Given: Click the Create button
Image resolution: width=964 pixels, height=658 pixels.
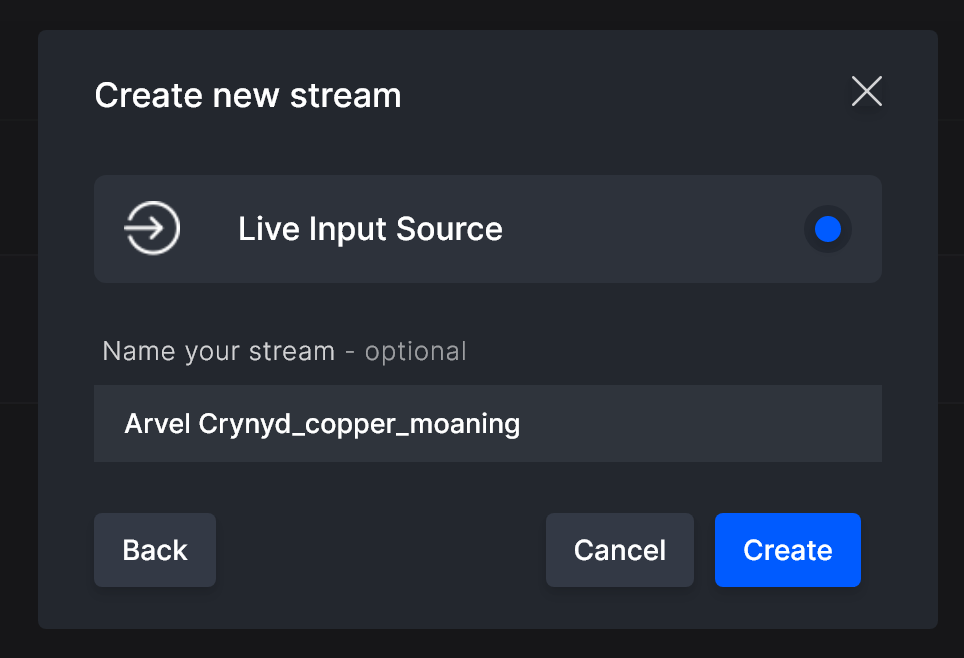Looking at the screenshot, I should [x=788, y=550].
